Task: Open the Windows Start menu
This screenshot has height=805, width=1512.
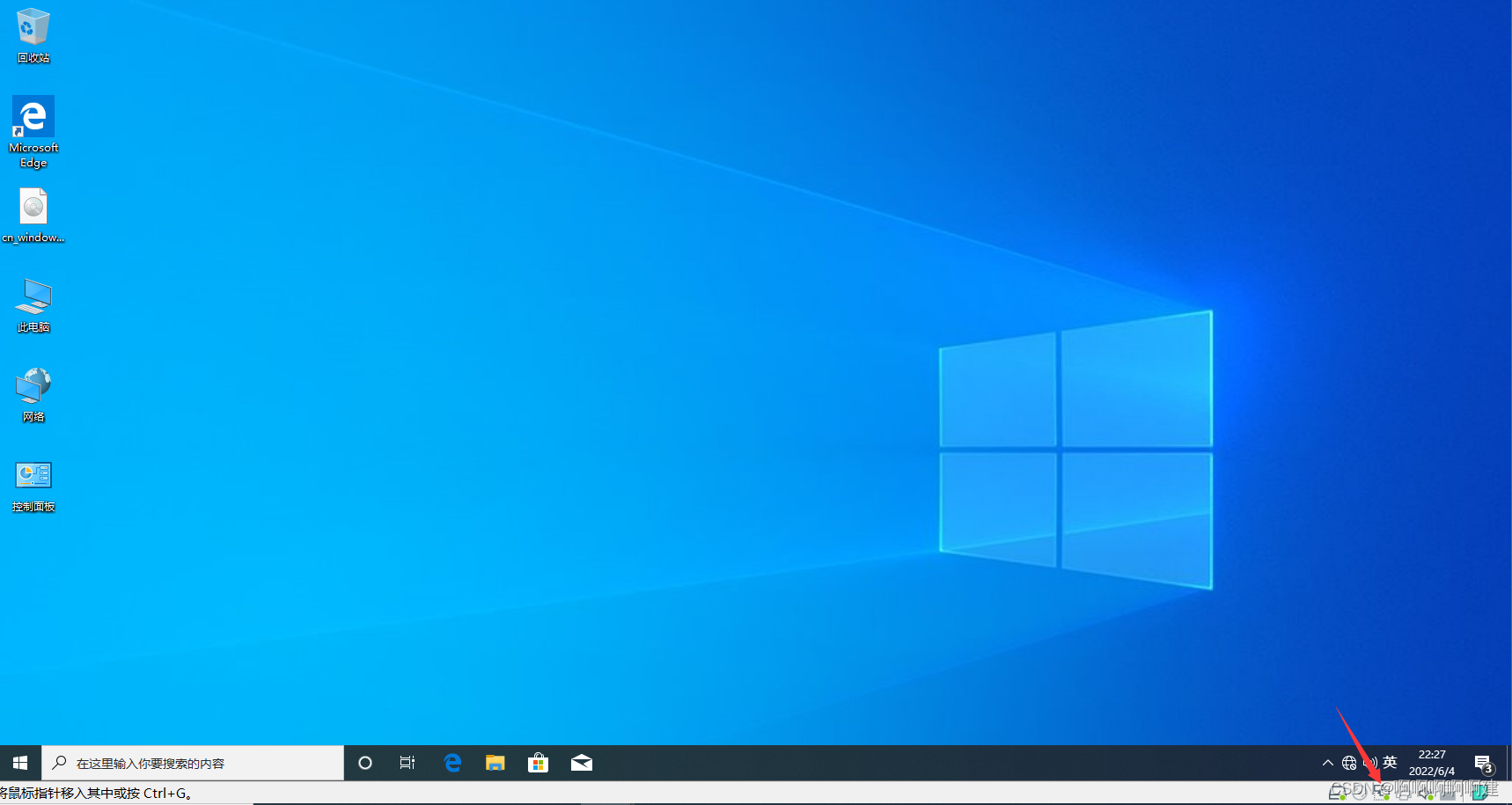Action: coord(20,763)
